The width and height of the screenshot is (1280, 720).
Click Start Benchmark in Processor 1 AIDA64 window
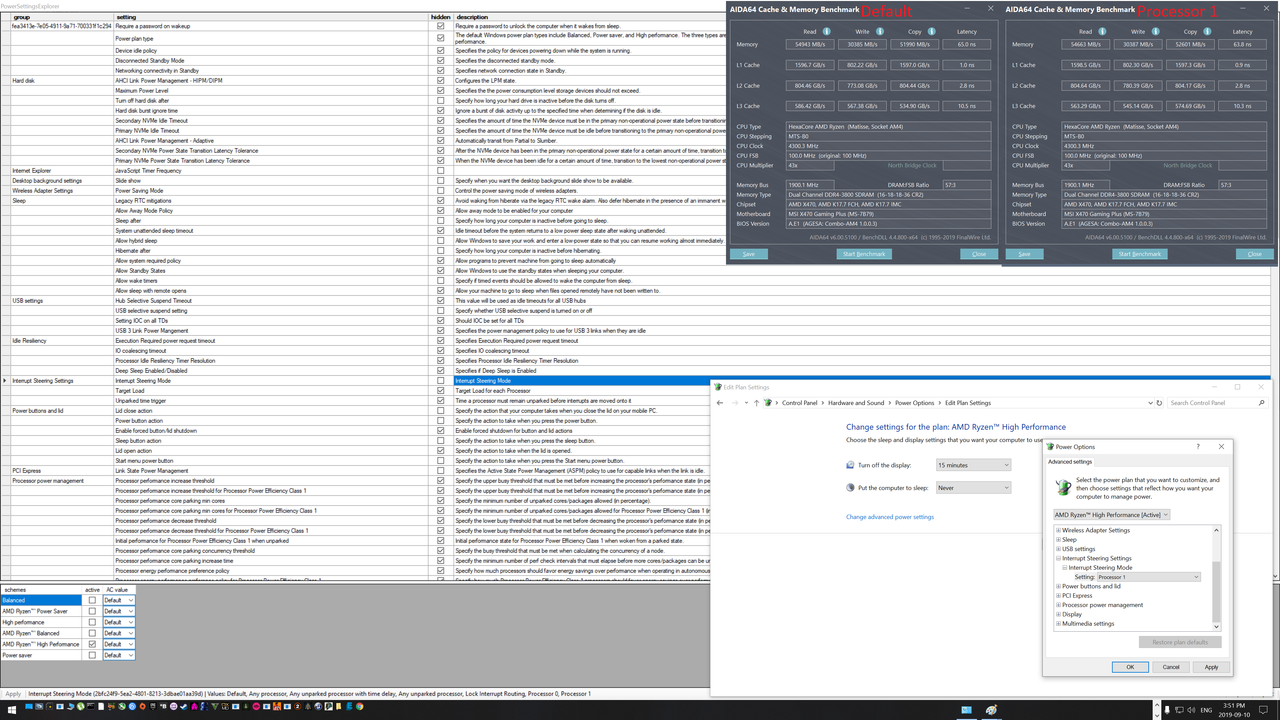click(1139, 254)
